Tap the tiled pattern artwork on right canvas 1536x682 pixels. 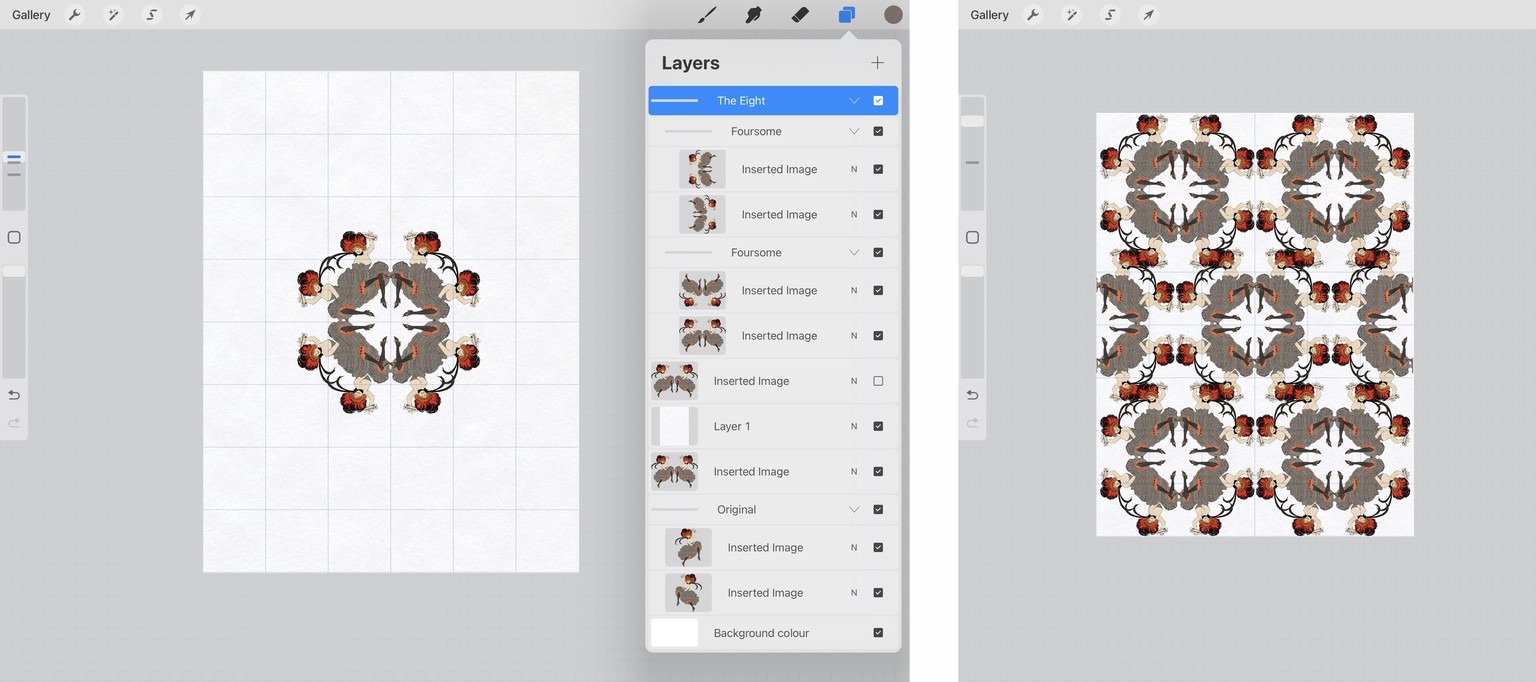point(1255,324)
